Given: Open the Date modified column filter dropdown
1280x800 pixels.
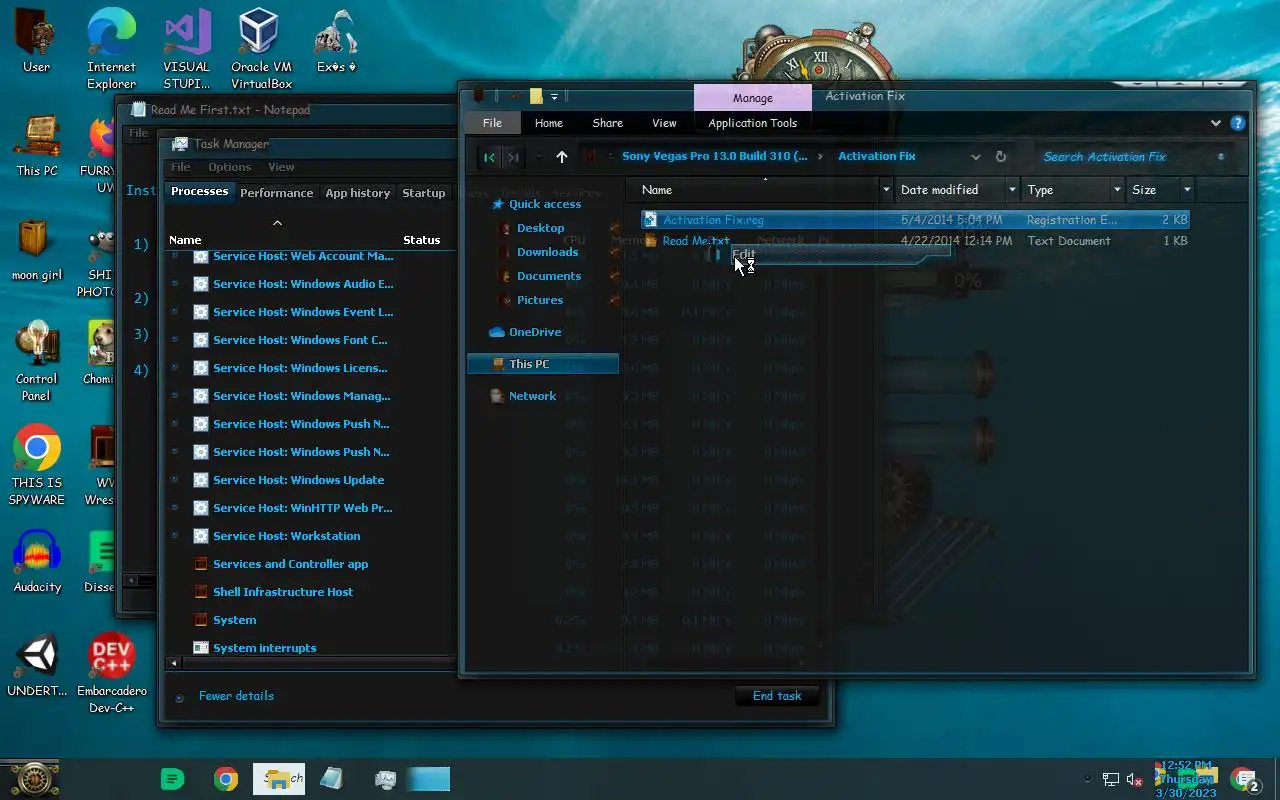Looking at the screenshot, I should tap(1012, 190).
